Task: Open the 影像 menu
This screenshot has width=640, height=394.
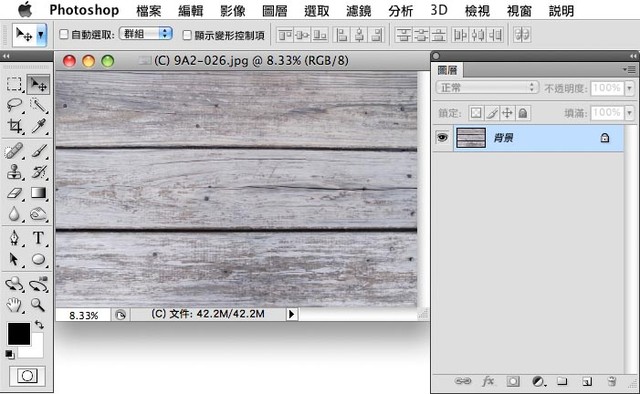Action: coord(233,10)
